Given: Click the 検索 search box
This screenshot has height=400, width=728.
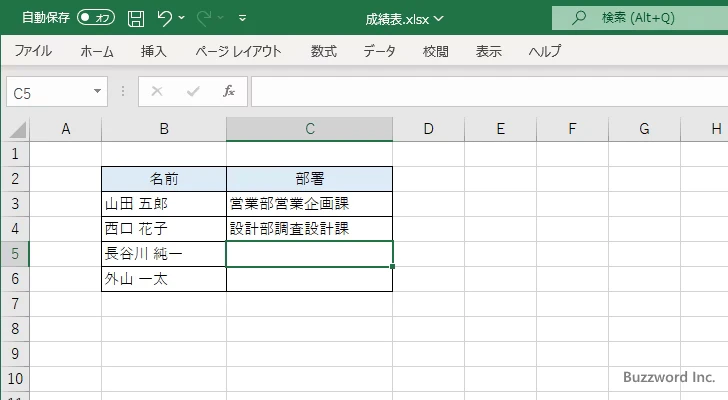Looking at the screenshot, I should tap(640, 18).
